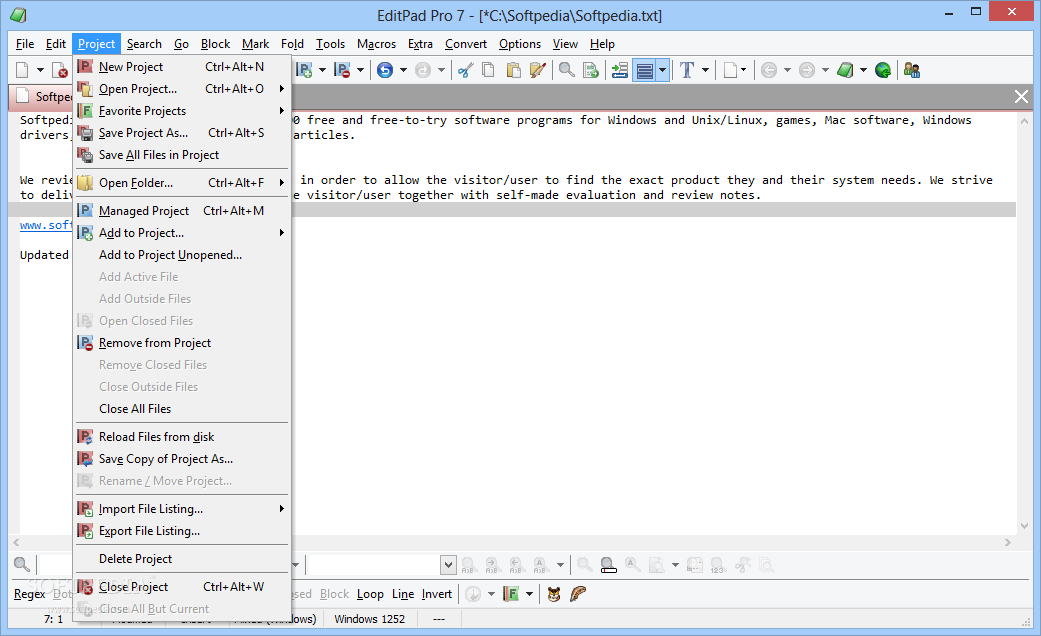Click the highlight search matches icon
1041x636 pixels.
608,565
